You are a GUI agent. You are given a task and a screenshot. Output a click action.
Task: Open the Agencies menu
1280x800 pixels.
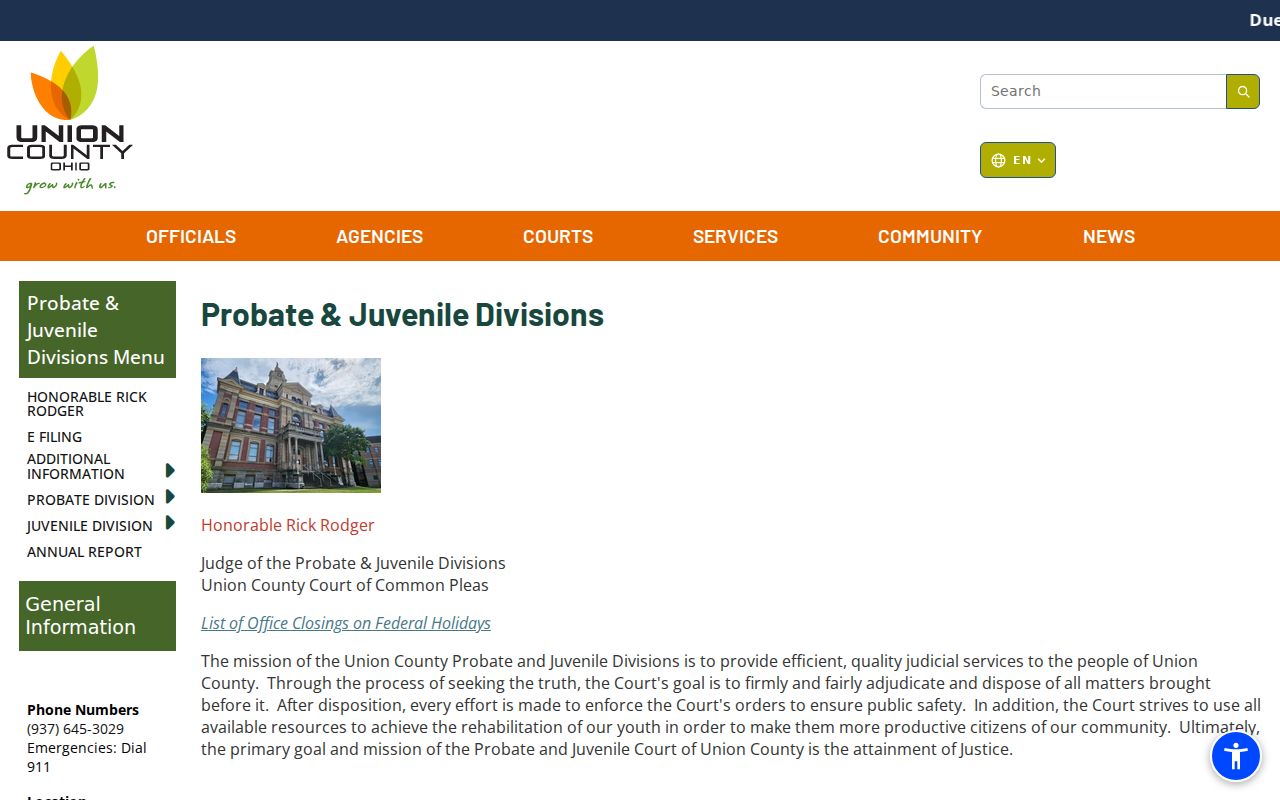[x=379, y=236]
